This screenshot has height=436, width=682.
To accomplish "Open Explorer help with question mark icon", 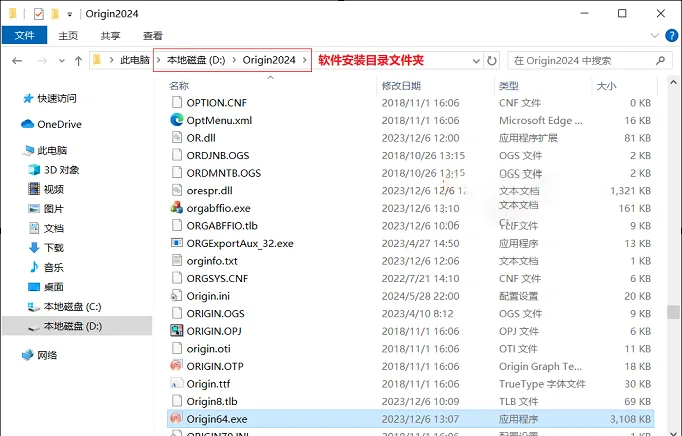I will coord(672,35).
